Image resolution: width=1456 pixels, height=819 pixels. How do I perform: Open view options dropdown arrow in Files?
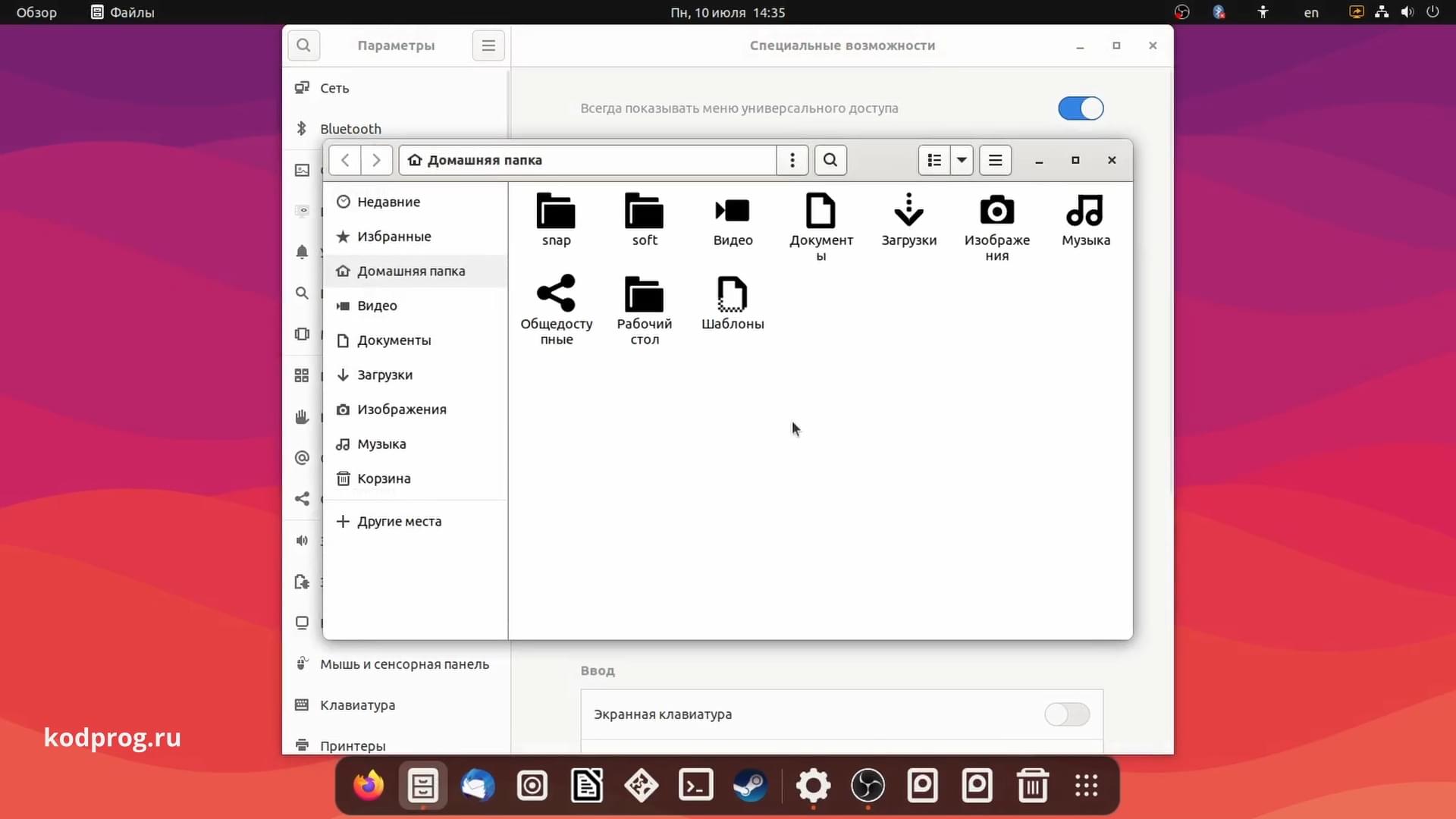962,160
